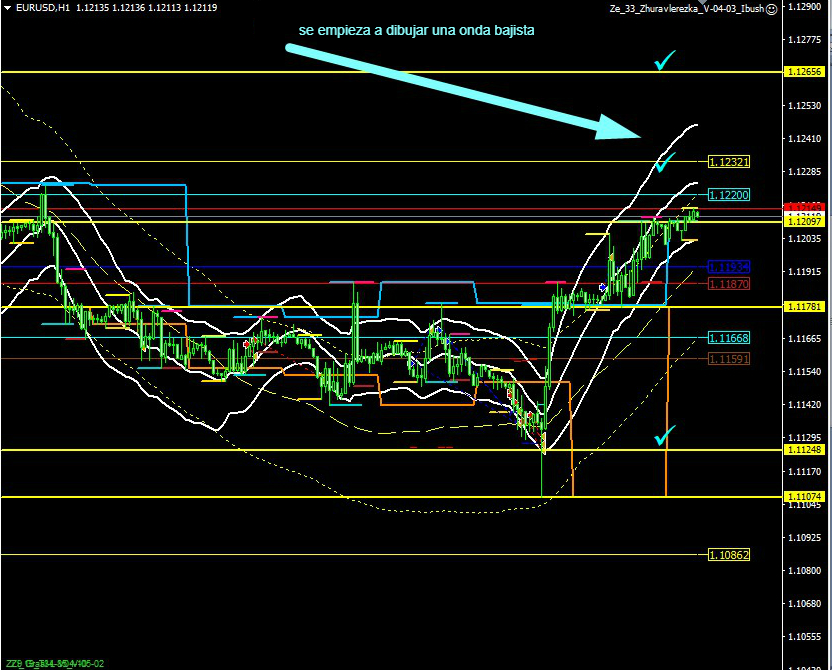This screenshot has width=832, height=670.
Task: Select the blue 1.11924 price label
Action: 729,267
